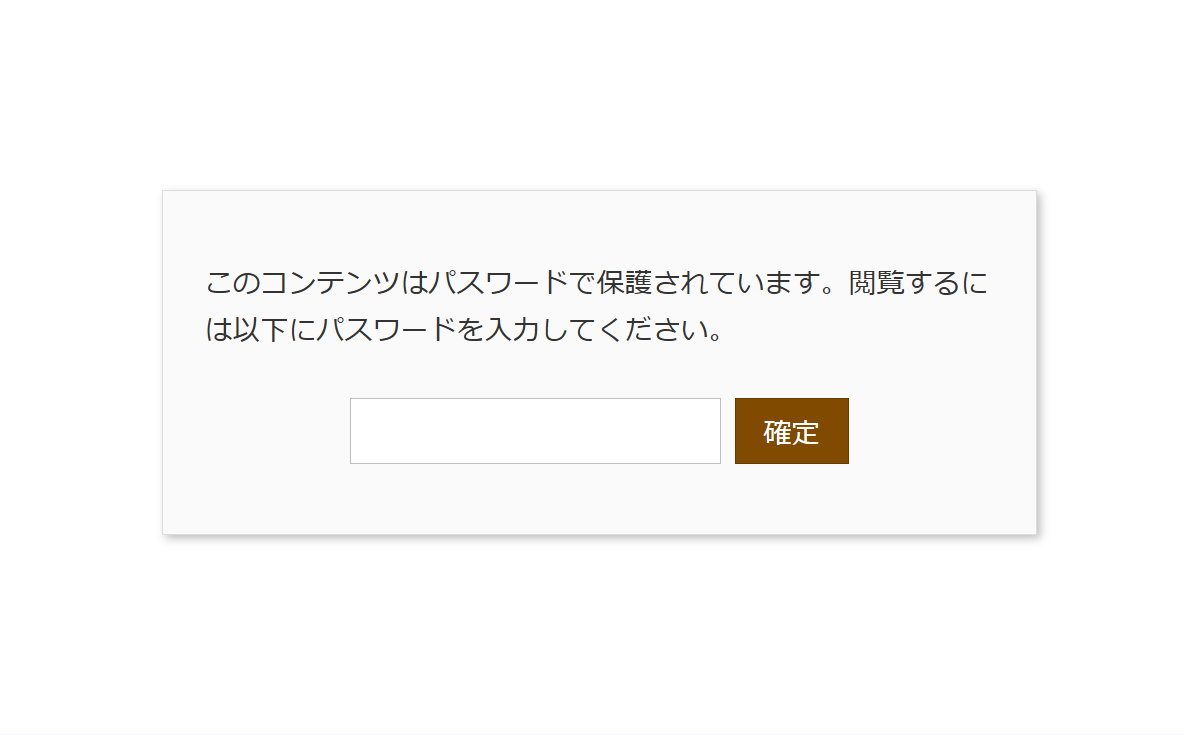The height and width of the screenshot is (735, 1185).
Task: Click the form row containing 確定
Action: coord(599,431)
